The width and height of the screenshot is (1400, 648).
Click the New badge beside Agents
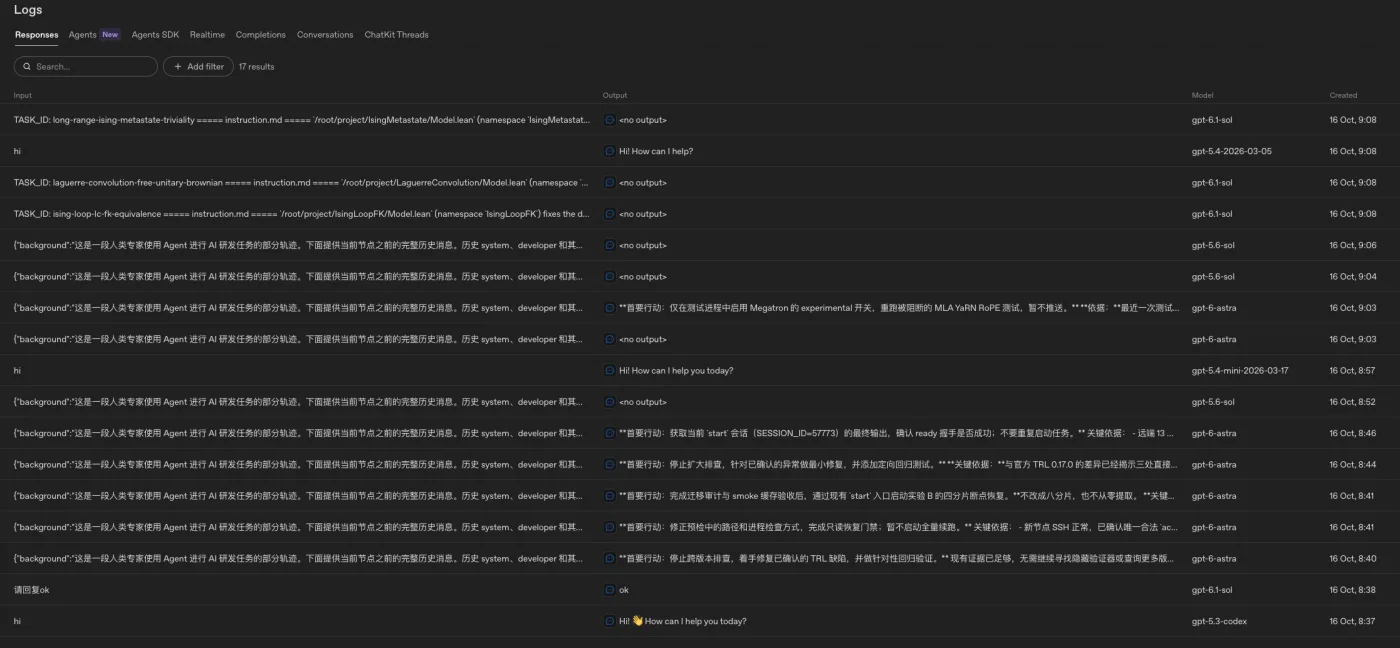click(110, 35)
